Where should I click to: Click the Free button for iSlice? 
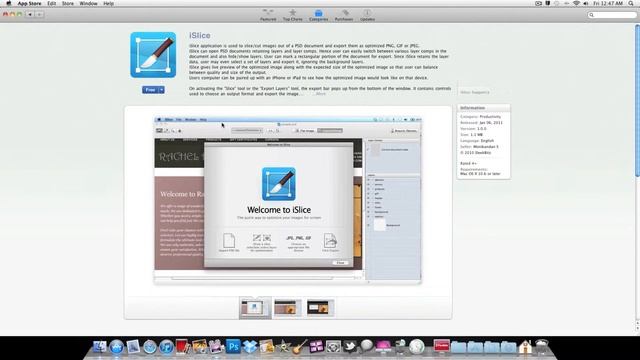pyautogui.click(x=150, y=90)
